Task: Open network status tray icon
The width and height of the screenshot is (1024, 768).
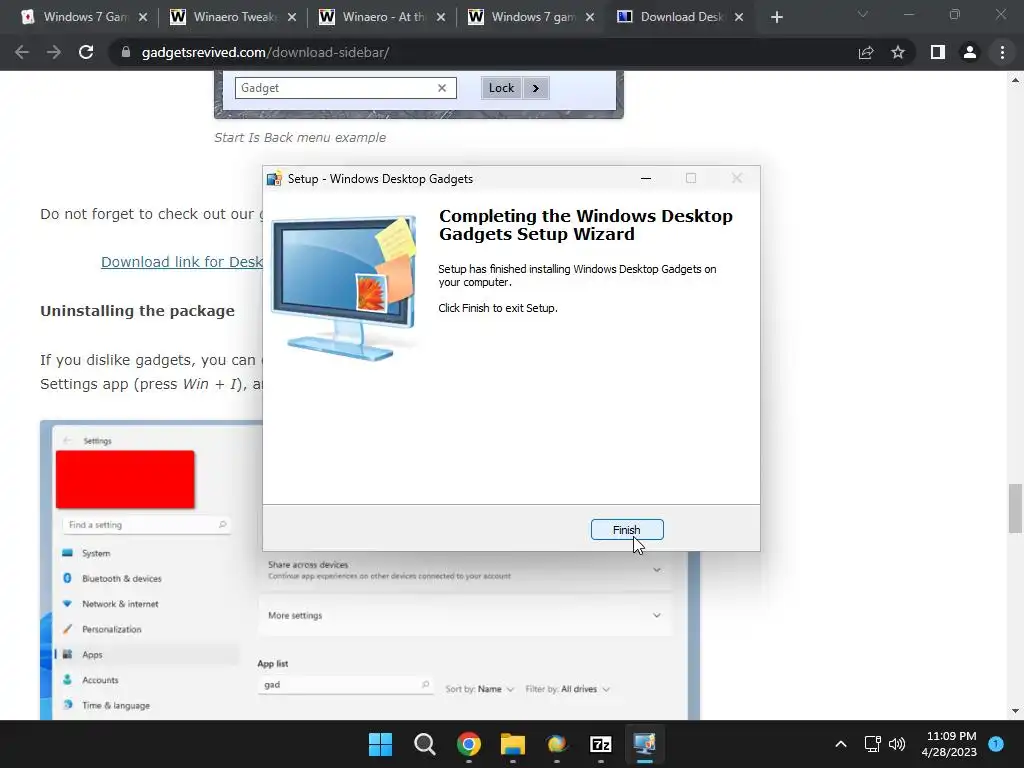Action: click(x=872, y=744)
